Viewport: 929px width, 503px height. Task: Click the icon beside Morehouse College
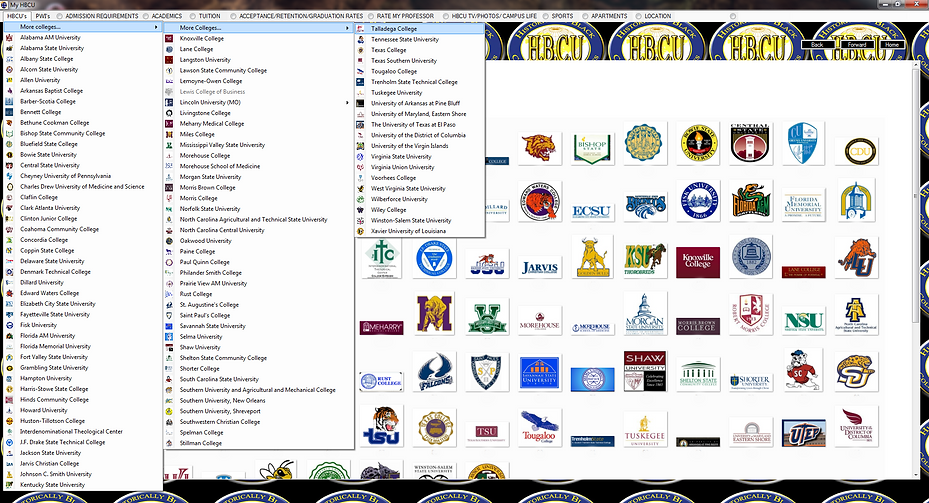coord(169,156)
